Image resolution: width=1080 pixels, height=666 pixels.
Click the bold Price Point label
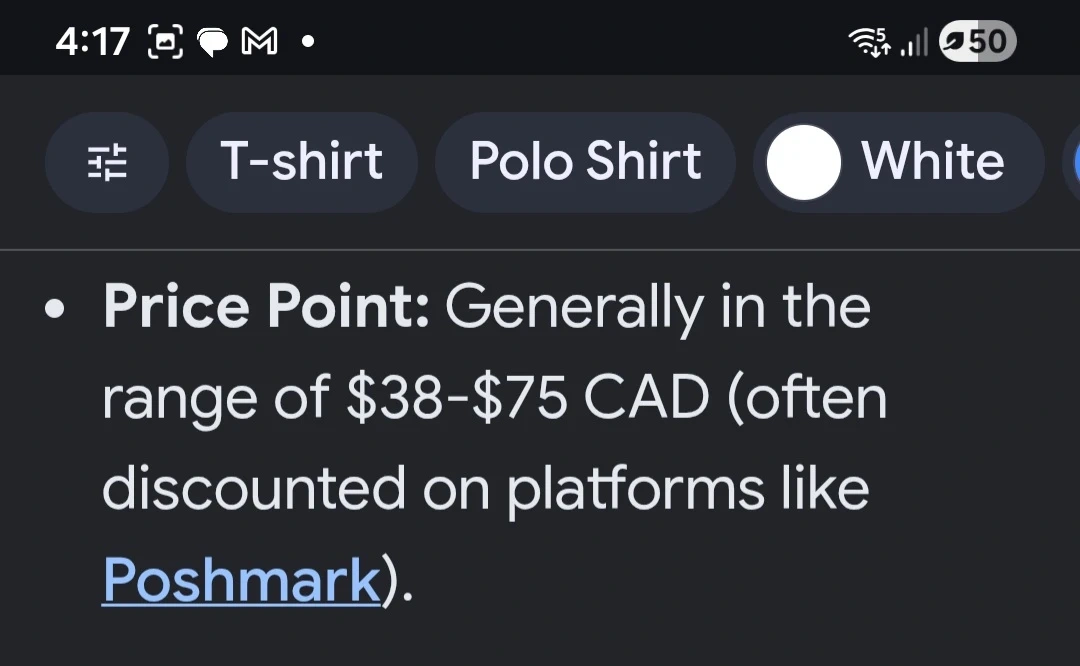click(266, 307)
